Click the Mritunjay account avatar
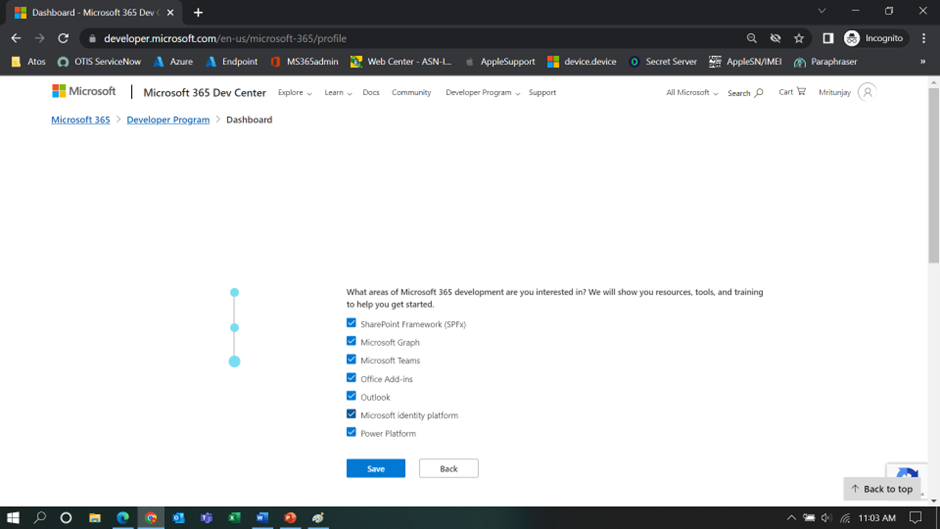940x529 pixels. (867, 92)
